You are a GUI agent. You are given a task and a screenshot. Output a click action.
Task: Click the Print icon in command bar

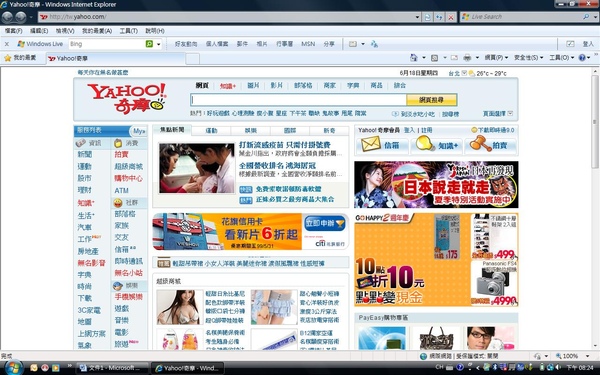coord(467,58)
